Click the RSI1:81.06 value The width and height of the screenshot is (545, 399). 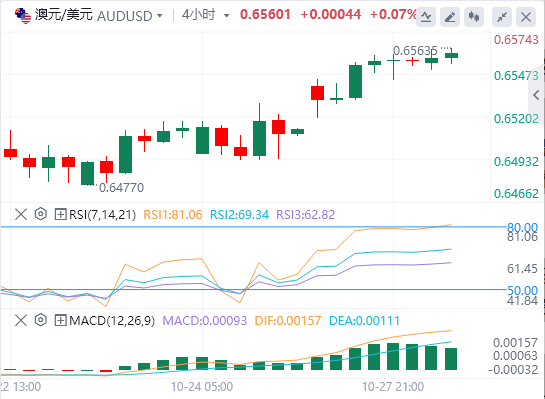(173, 214)
